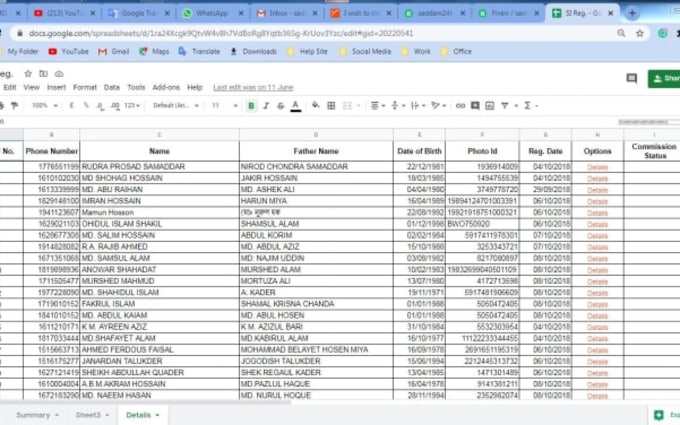Open the Insert menu
Screen dimensions: 680x425
point(56,87)
